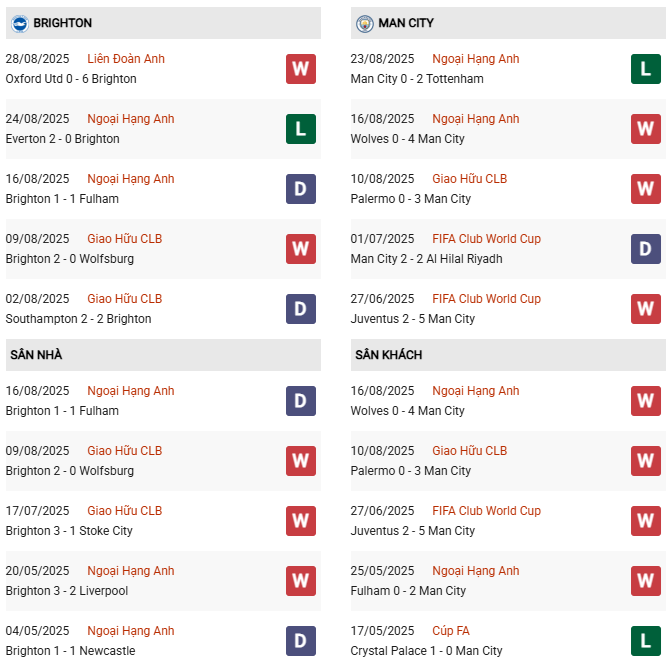Click the Brighton club crest icon
Screen dimensions: 666x666
[x=19, y=23]
